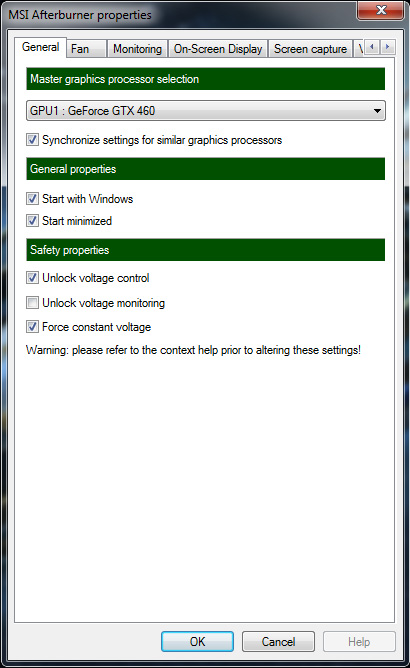410x668 pixels.
Task: Select the Screen capture tab
Action: (x=310, y=49)
